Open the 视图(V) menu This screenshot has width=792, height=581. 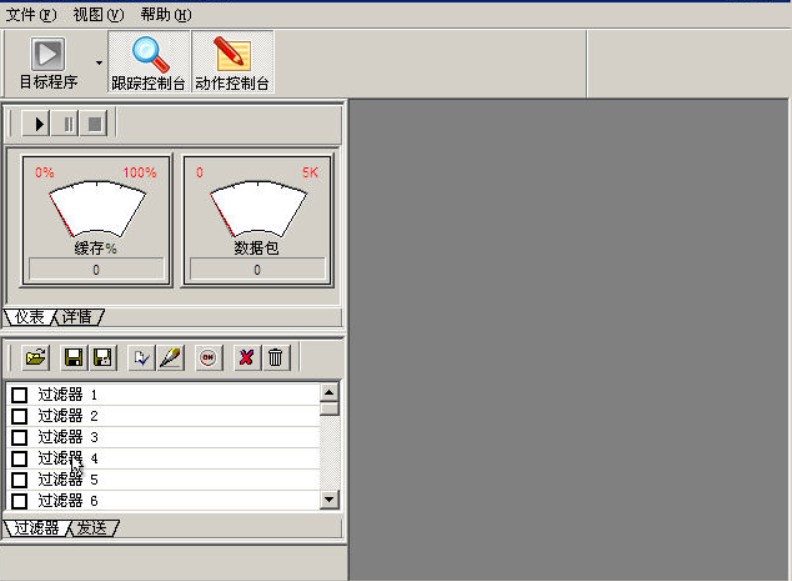point(98,15)
